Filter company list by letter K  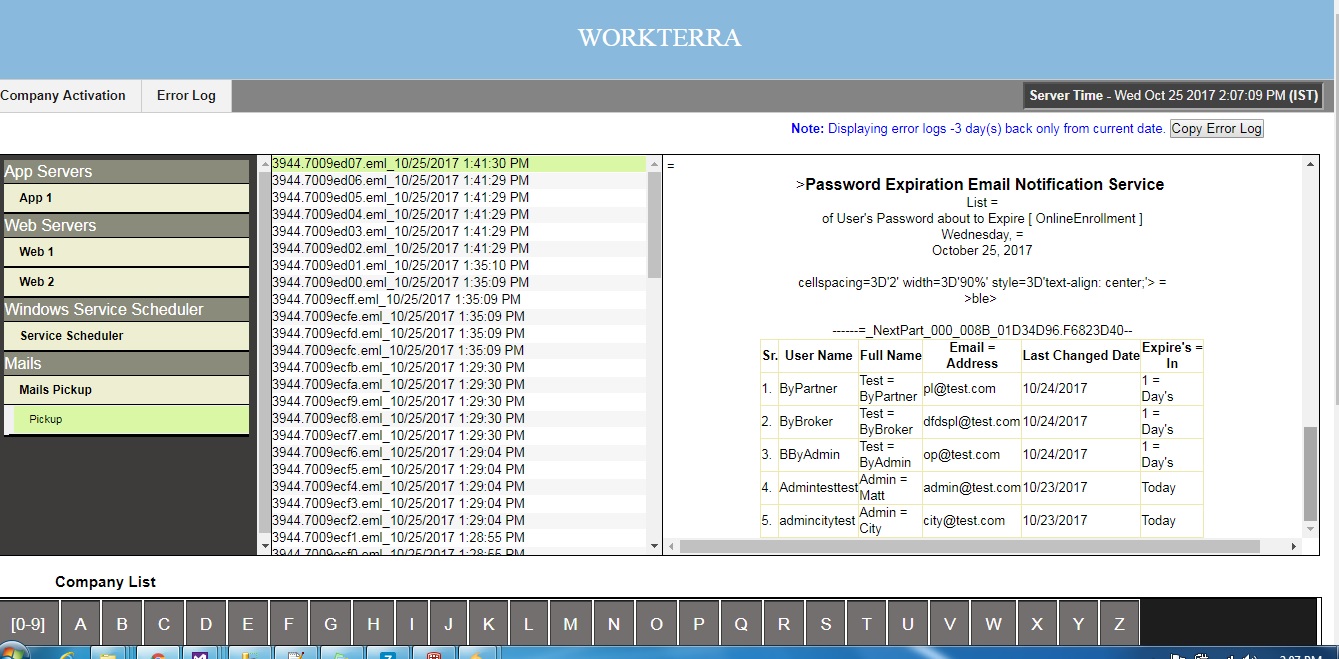click(489, 624)
